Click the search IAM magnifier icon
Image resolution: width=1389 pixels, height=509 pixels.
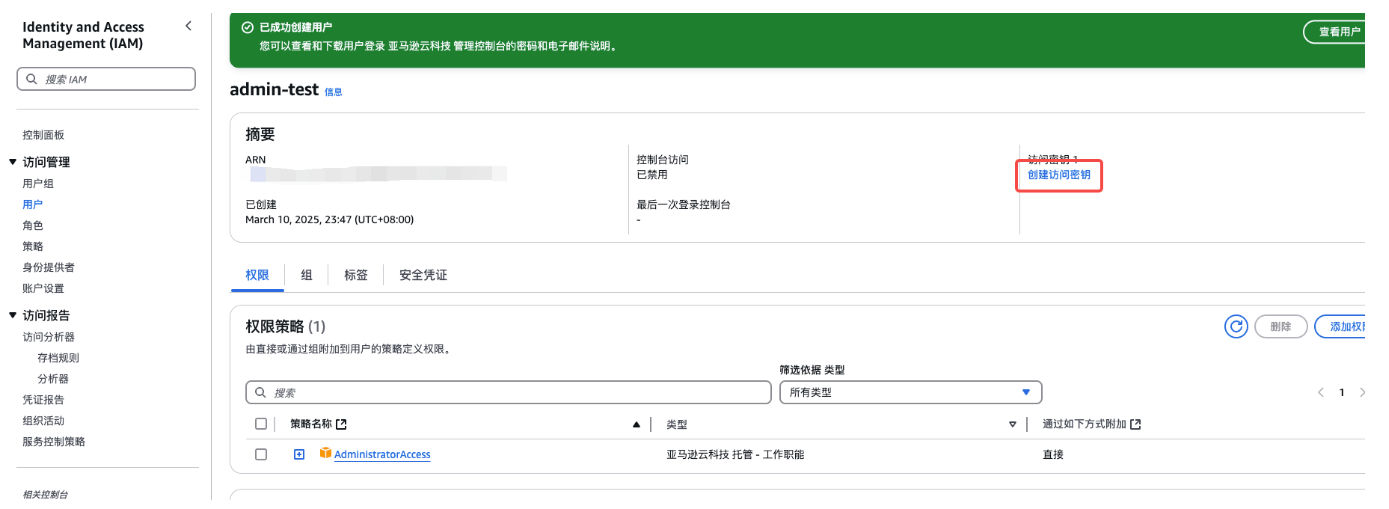(x=31, y=79)
